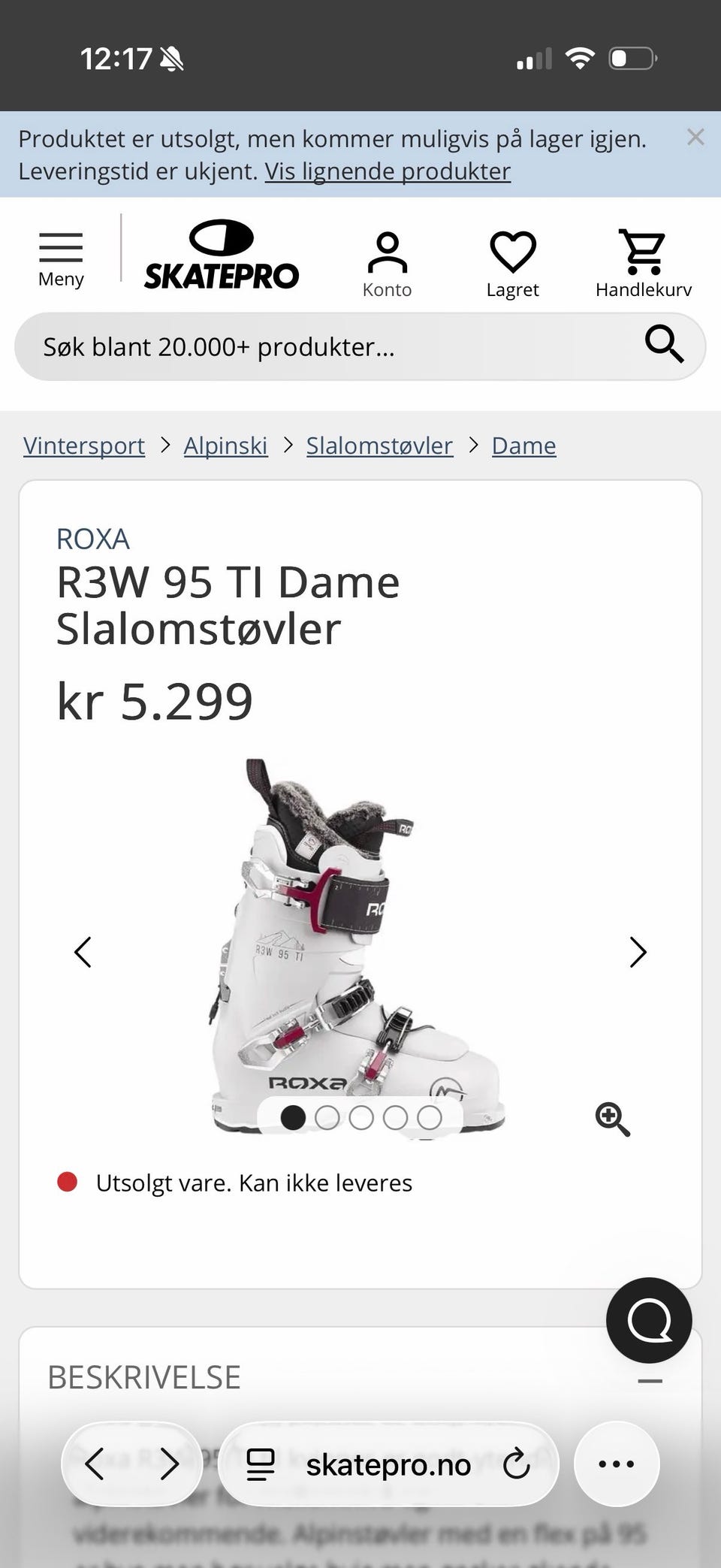The height and width of the screenshot is (1568, 721).
Task: Select the fifth image carousel dot
Action: pyautogui.click(x=430, y=1118)
